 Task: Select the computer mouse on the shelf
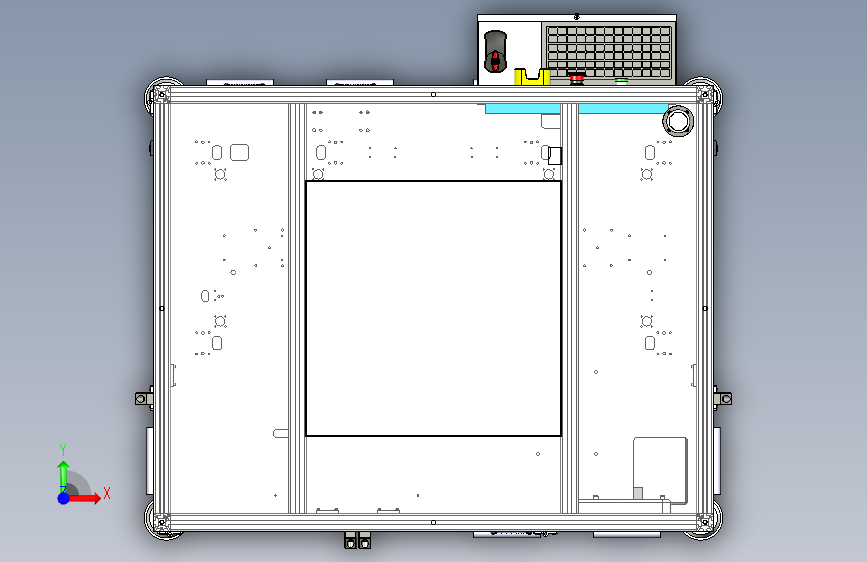tap(495, 51)
